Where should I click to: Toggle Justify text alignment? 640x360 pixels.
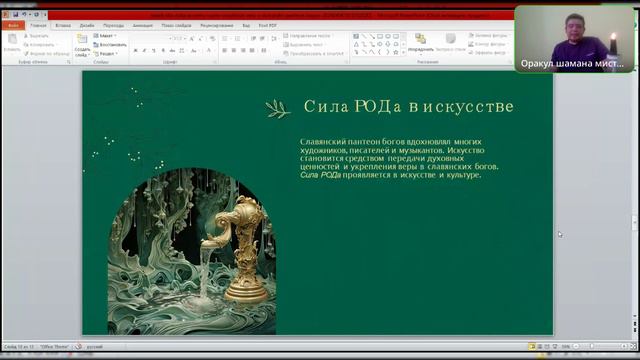[252, 50]
